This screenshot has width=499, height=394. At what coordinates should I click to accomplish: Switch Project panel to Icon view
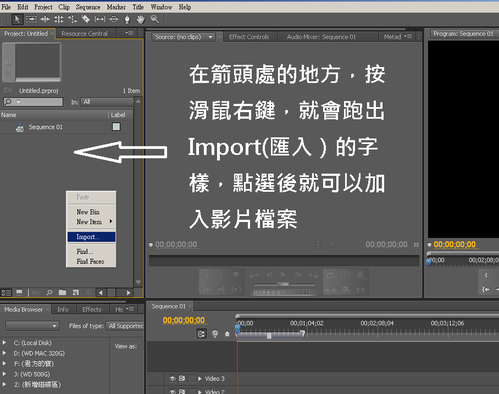19,292
